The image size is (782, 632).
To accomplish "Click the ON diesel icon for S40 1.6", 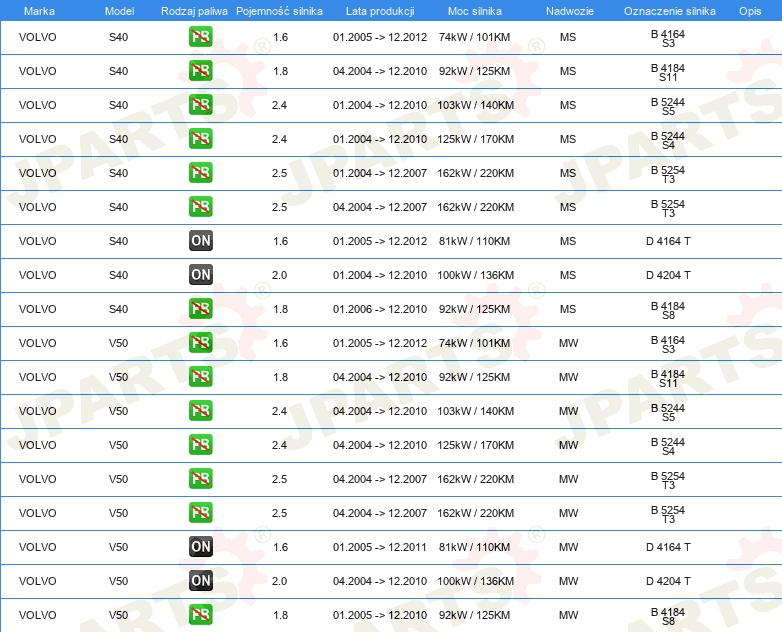I will coord(200,240).
